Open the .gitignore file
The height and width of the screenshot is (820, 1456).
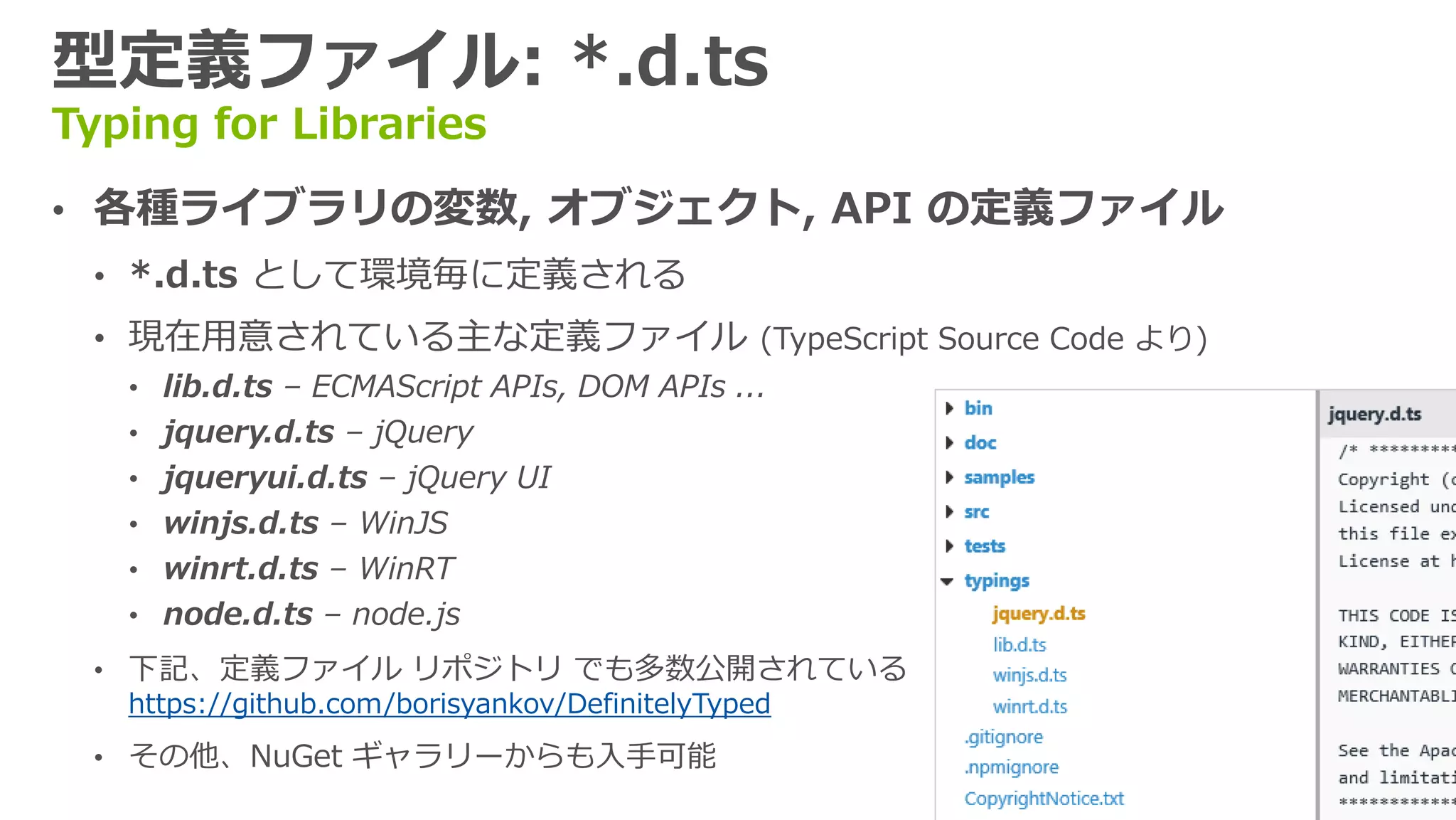click(x=1003, y=737)
